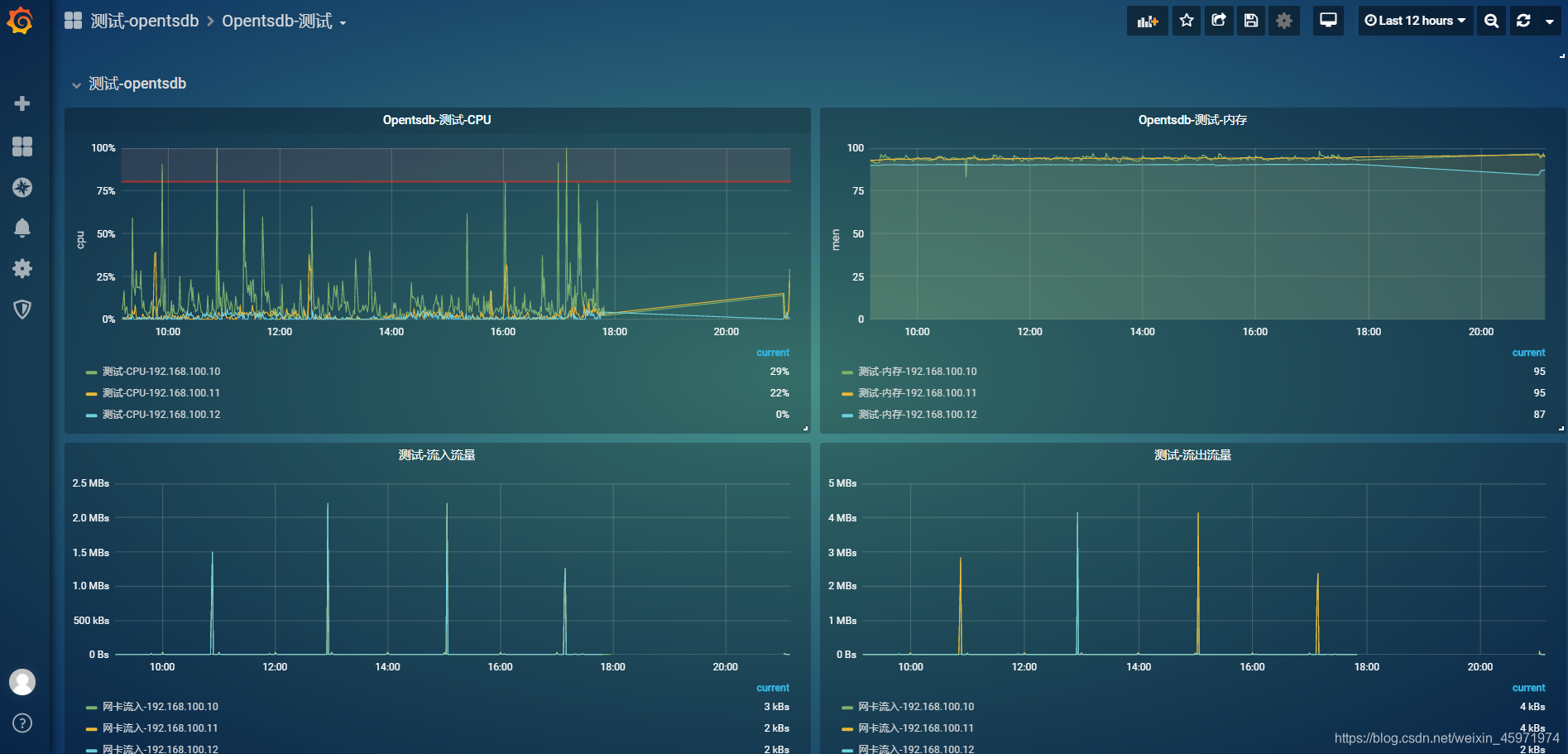Screen dimensions: 1568x754
Task: Open the Create plus menu in the sidebar
Action: click(22, 103)
